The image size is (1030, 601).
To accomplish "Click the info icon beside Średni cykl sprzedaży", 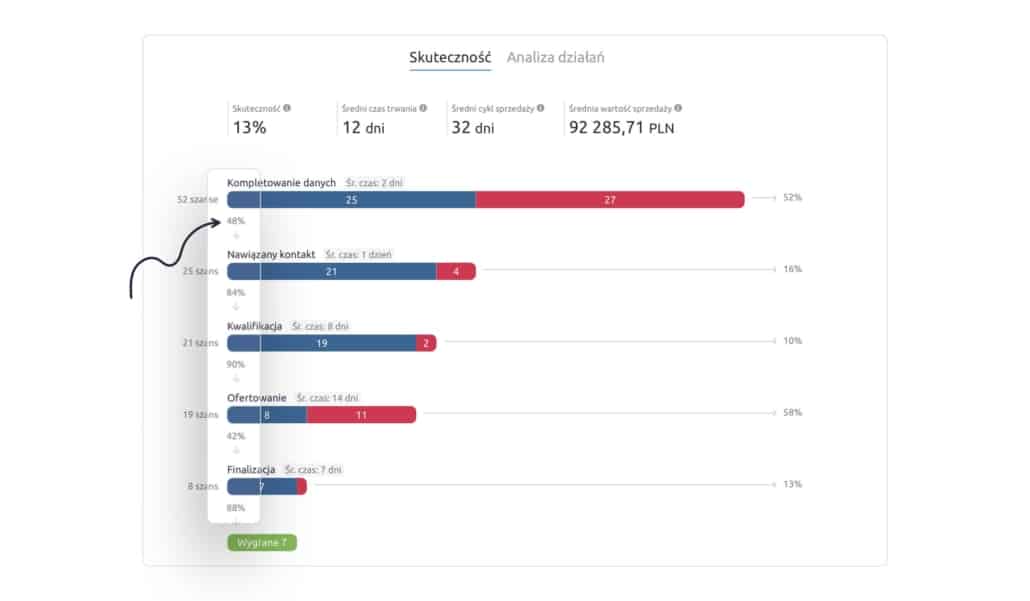I will (x=541, y=108).
